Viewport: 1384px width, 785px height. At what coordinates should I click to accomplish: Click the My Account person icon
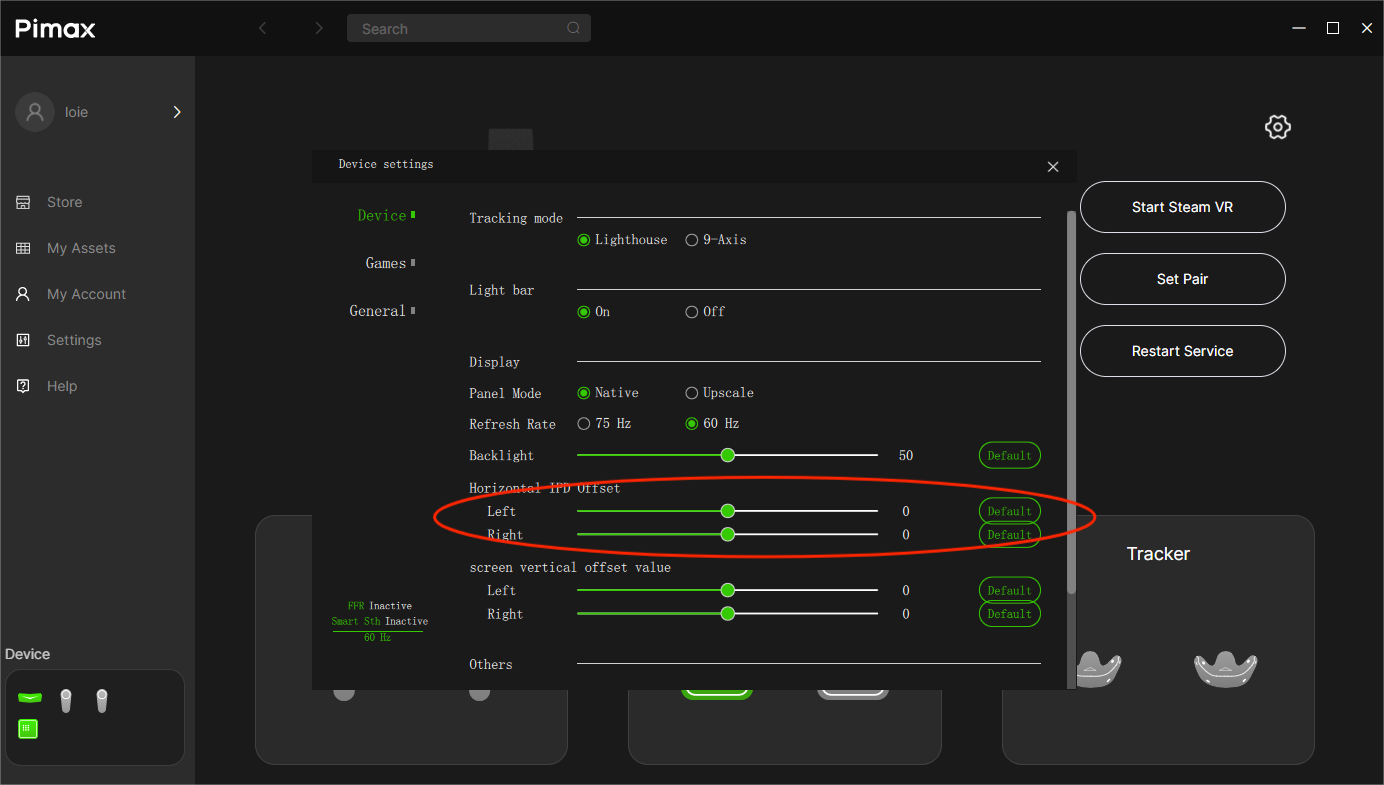pyautogui.click(x=23, y=294)
